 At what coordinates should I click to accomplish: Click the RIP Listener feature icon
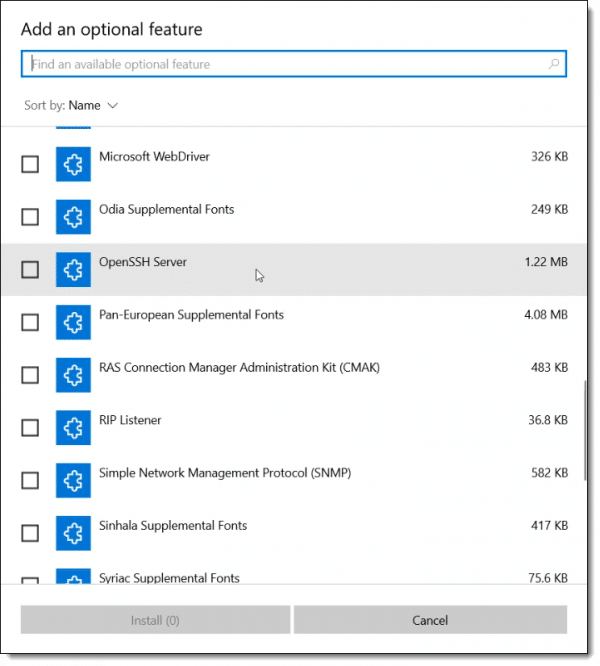73,427
